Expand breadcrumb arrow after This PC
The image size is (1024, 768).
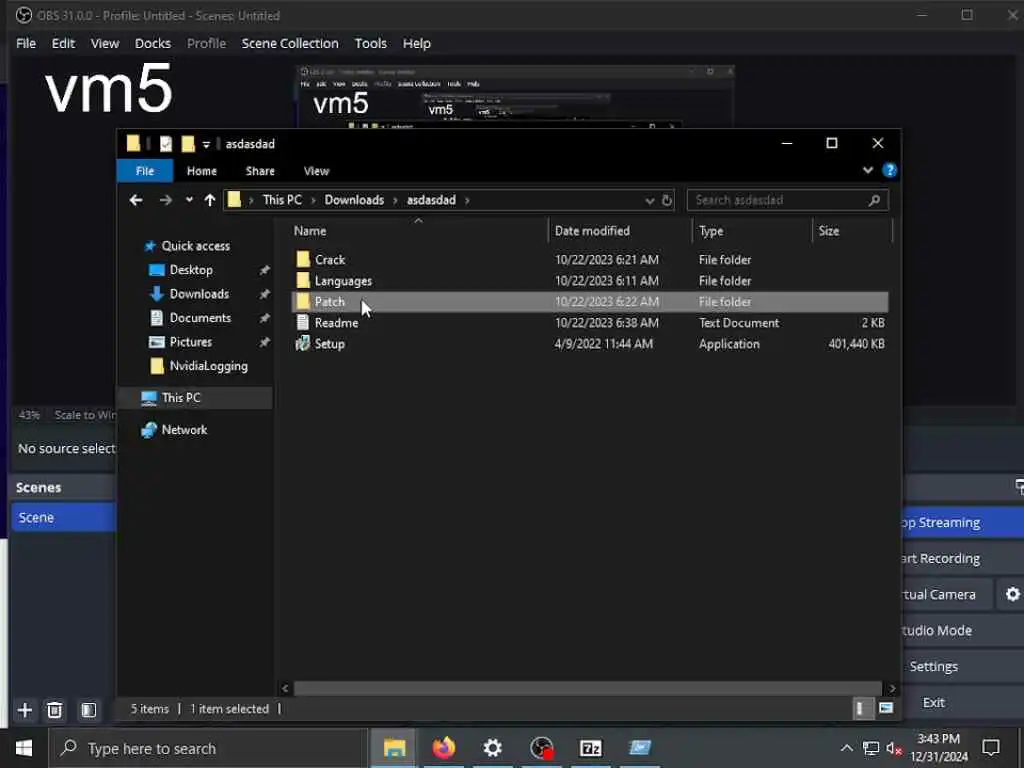click(312, 200)
